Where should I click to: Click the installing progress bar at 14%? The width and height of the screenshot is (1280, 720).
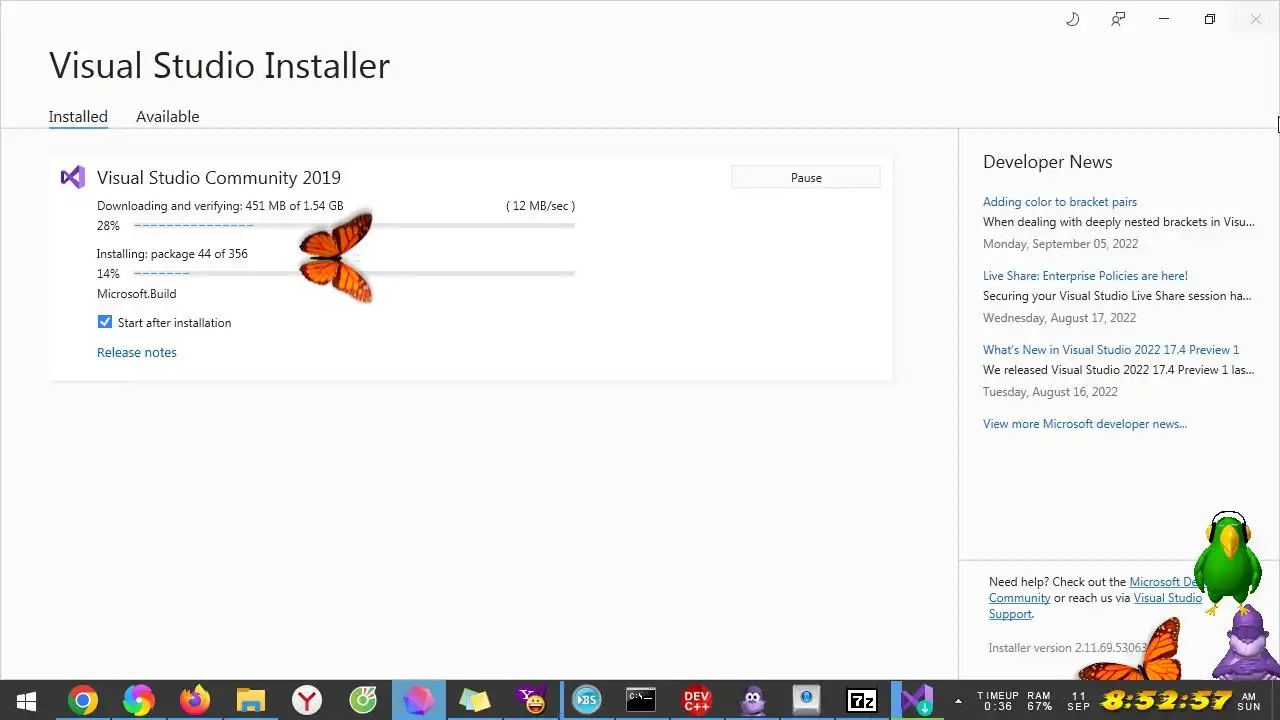point(354,273)
